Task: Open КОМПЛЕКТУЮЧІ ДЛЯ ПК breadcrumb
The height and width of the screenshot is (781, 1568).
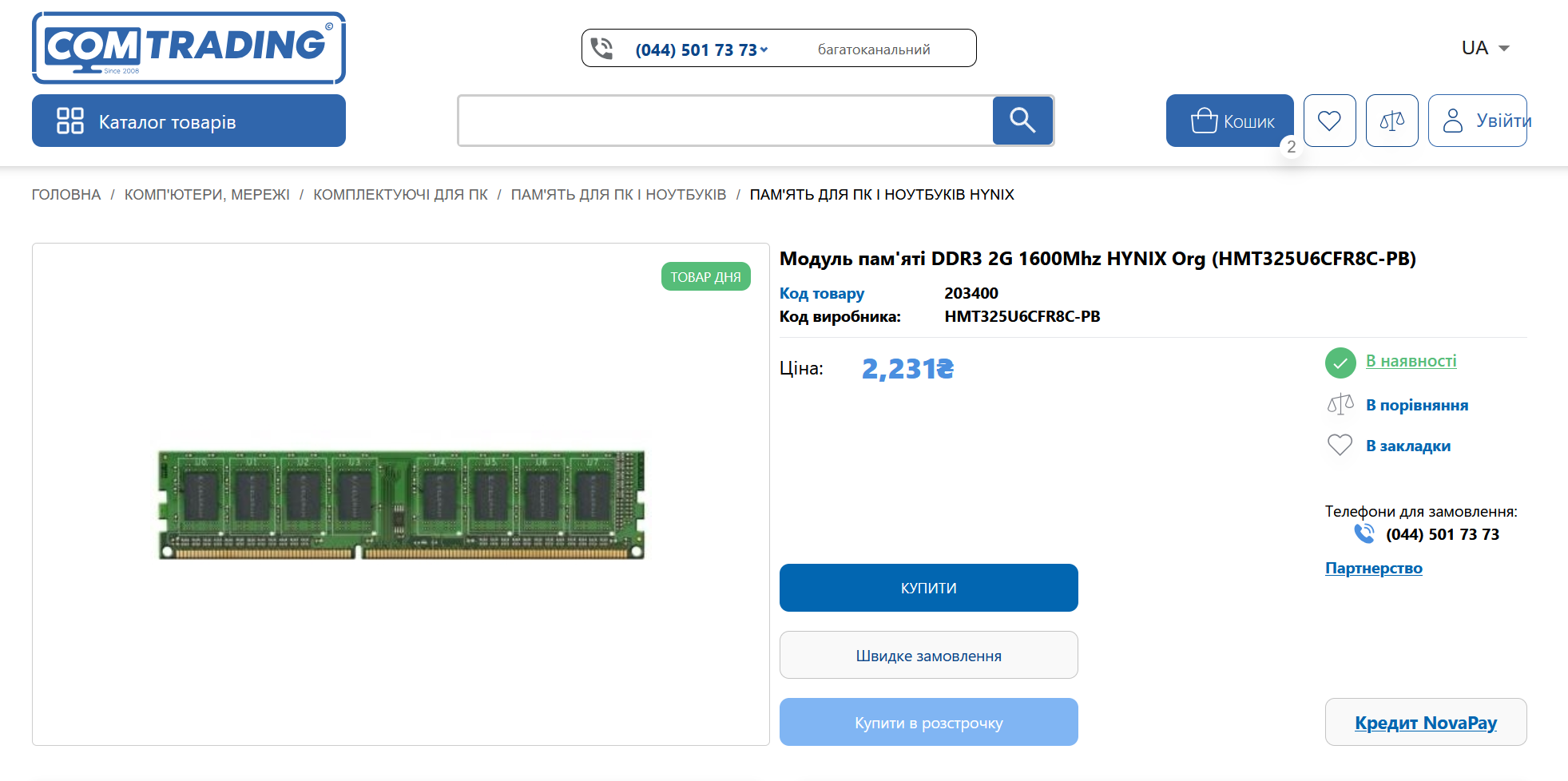Action: pyautogui.click(x=400, y=195)
